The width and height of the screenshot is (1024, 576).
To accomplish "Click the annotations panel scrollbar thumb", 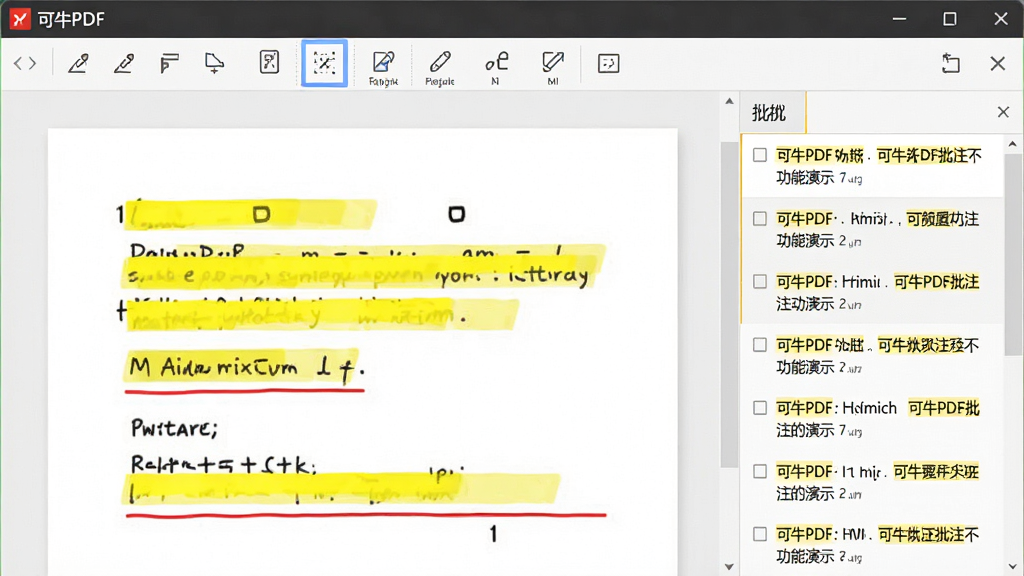I will point(1013,255).
